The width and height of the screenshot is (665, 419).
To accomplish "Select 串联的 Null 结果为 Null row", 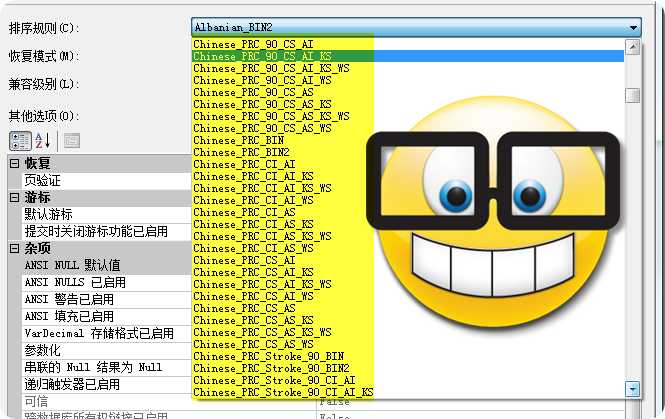I will [x=106, y=367].
